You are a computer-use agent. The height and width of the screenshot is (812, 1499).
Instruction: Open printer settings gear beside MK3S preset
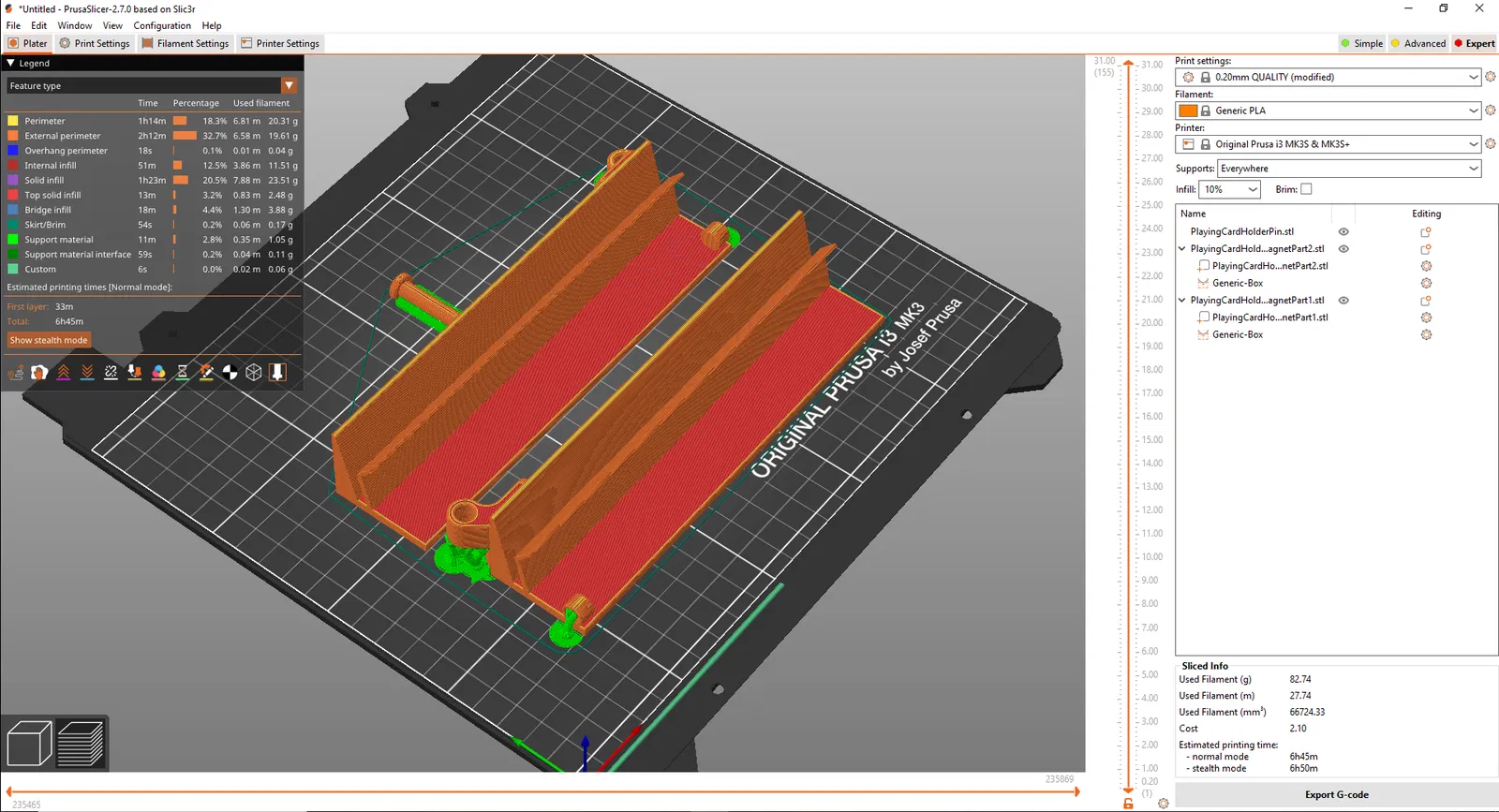tap(1491, 144)
